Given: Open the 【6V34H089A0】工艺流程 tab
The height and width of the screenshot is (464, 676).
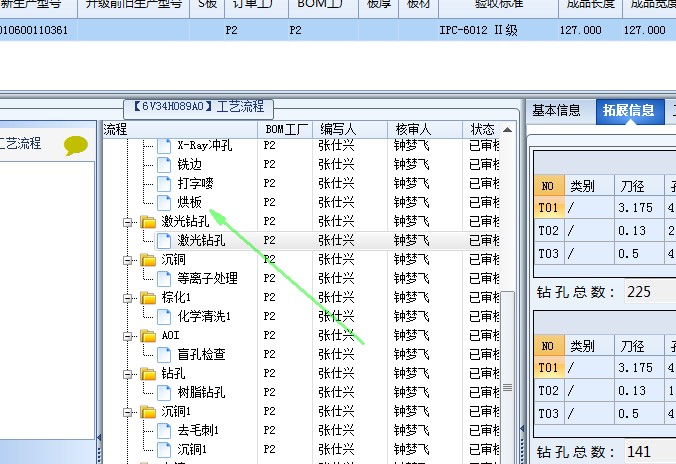Looking at the screenshot, I should (x=198, y=107).
